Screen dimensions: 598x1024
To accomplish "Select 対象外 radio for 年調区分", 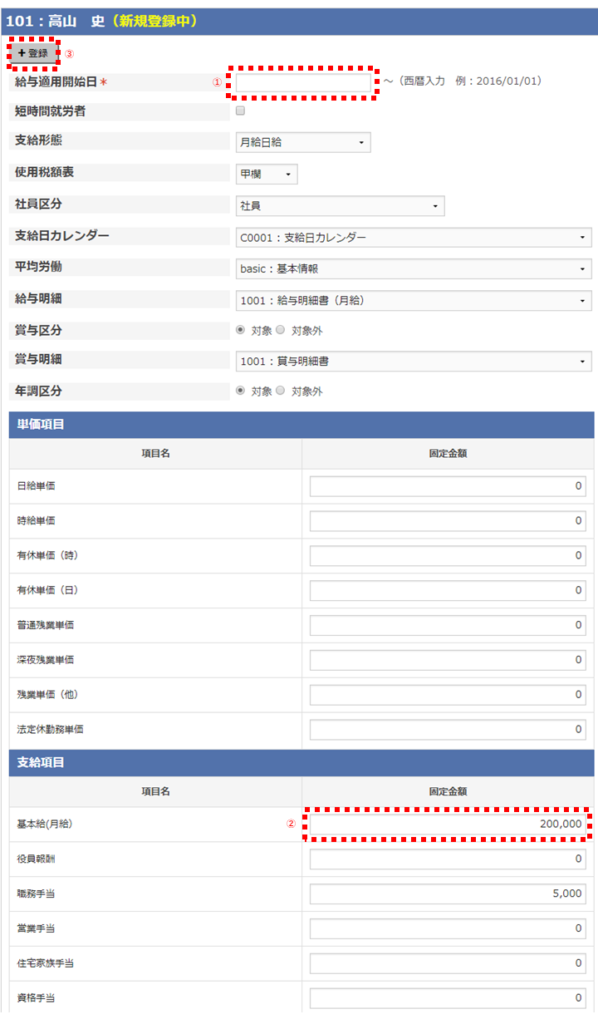I will [280, 391].
